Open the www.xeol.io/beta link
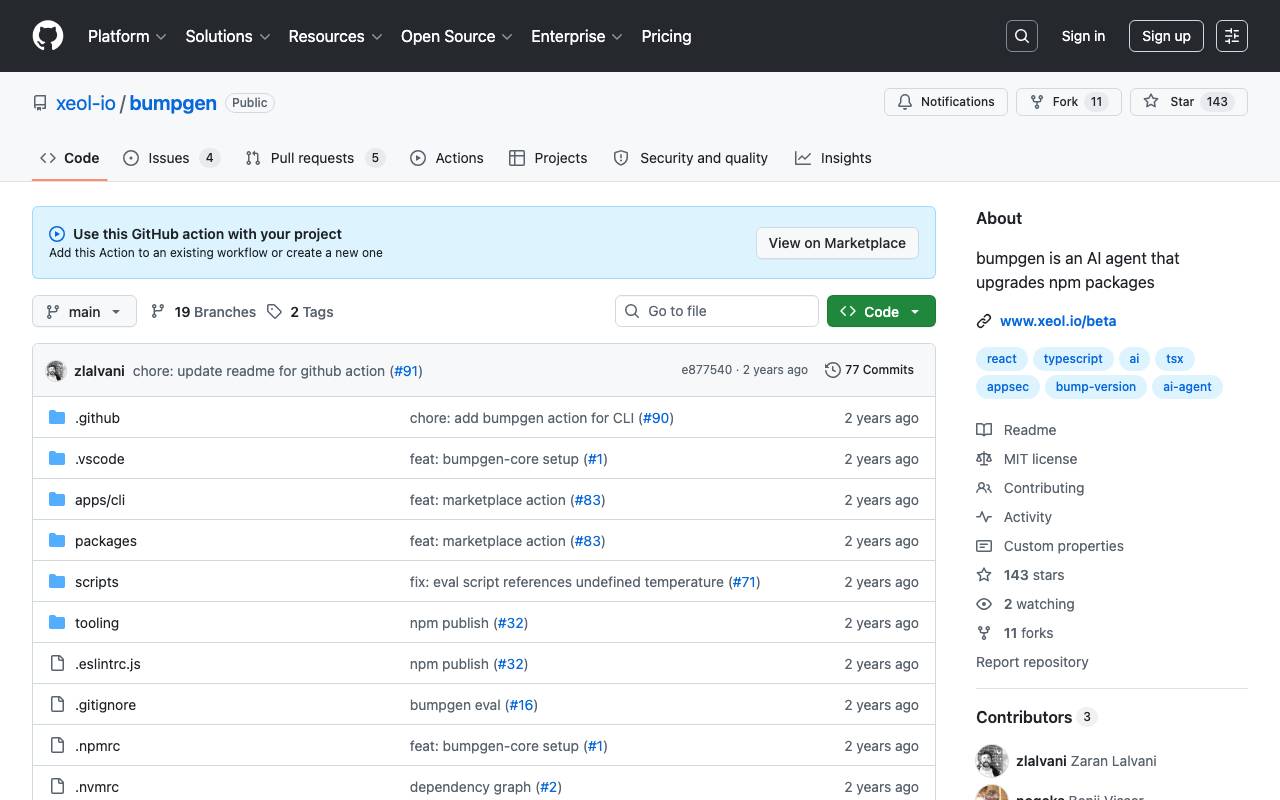Image resolution: width=1280 pixels, height=800 pixels. 1058,321
